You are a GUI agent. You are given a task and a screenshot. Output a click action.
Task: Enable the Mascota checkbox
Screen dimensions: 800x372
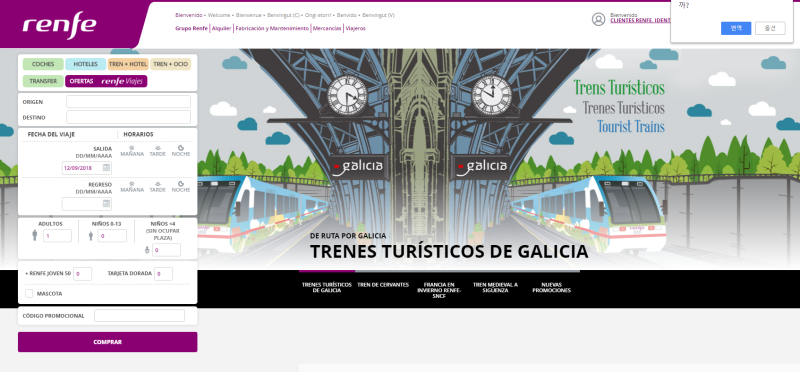click(x=29, y=293)
